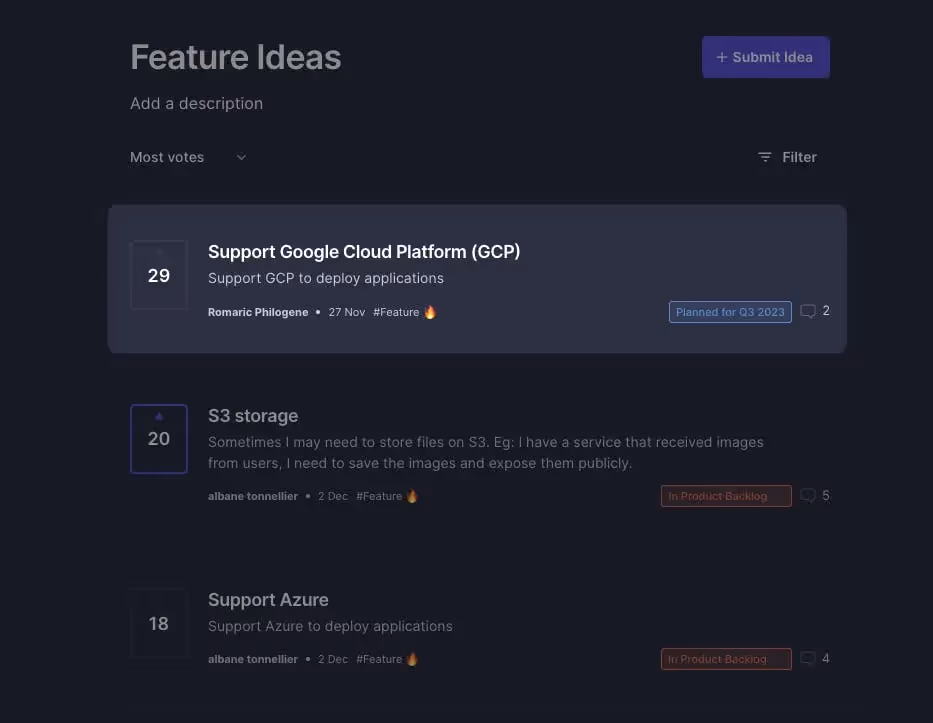Open Romaric Philogene's author profile
Viewport: 933px width, 723px height.
pos(257,311)
